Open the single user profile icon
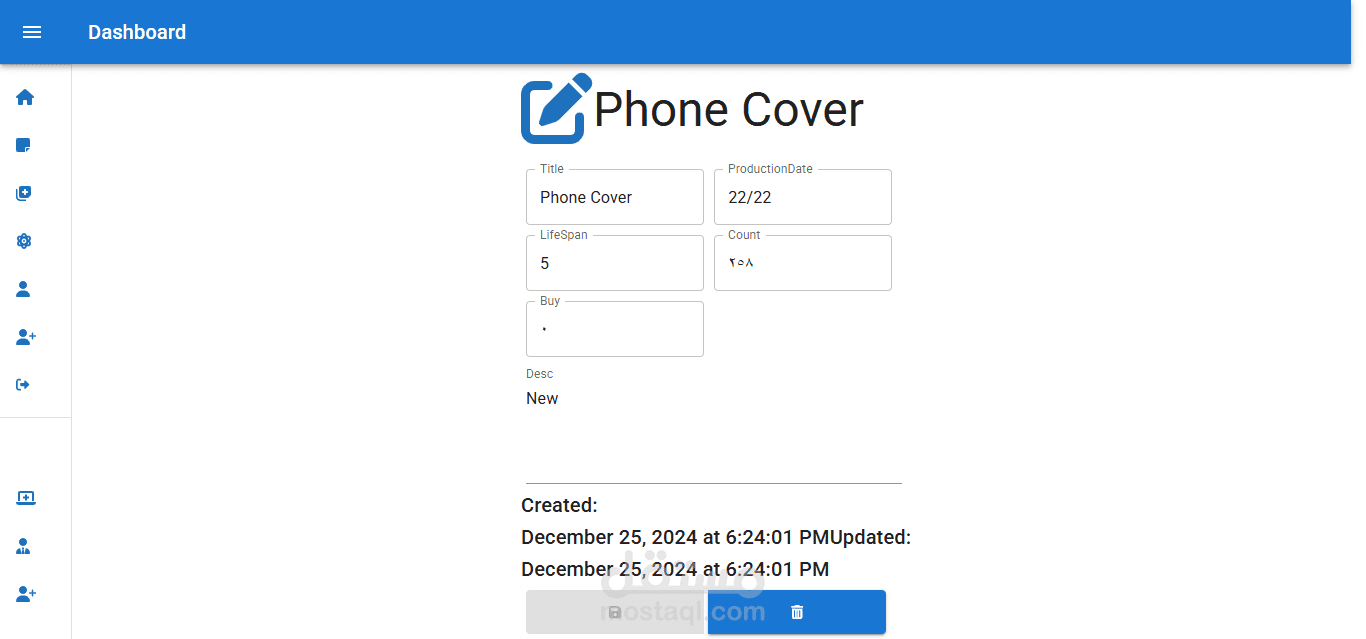This screenshot has height=639, width=1366. coord(24,289)
